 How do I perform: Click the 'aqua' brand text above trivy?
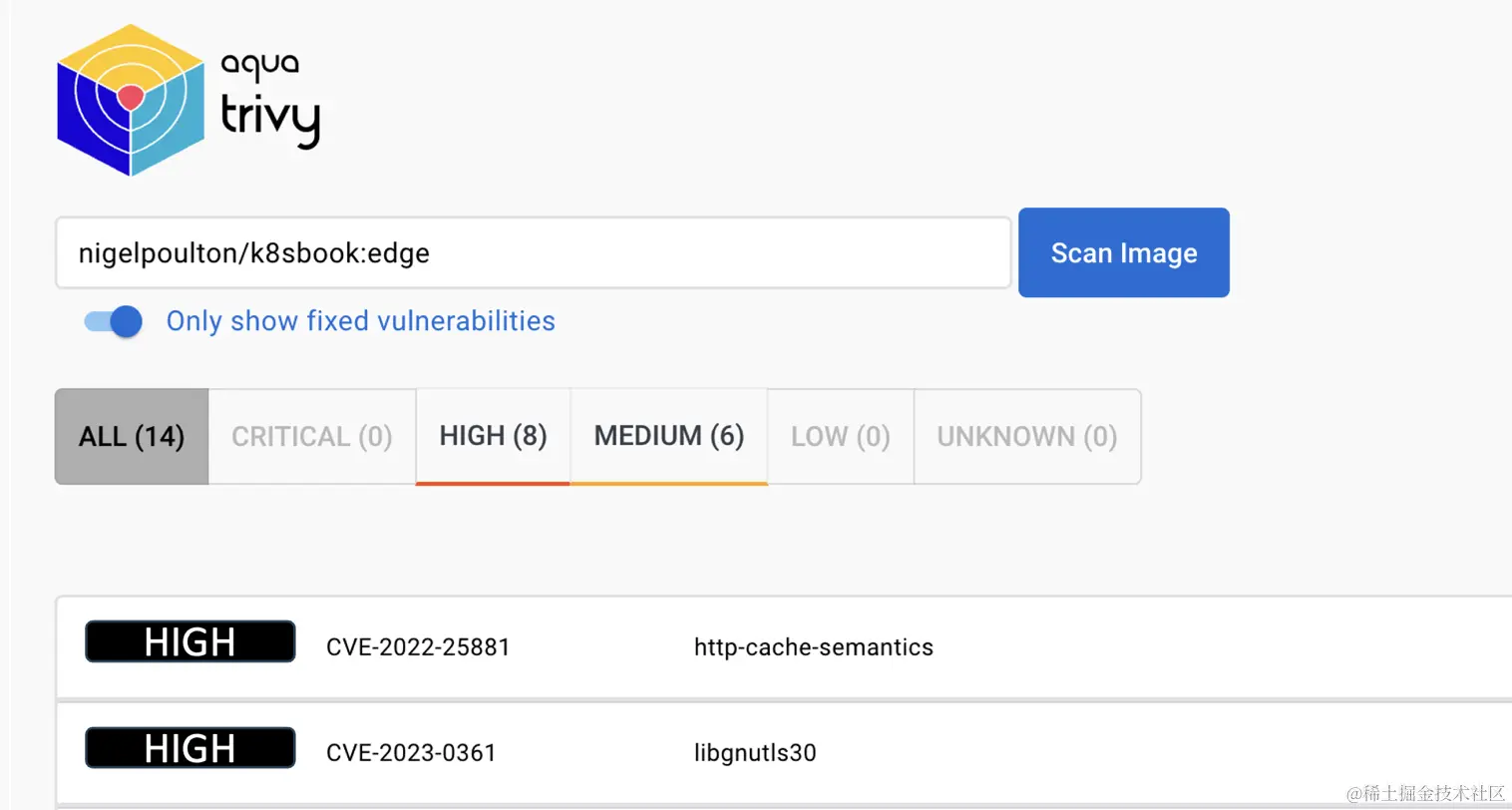(x=259, y=66)
